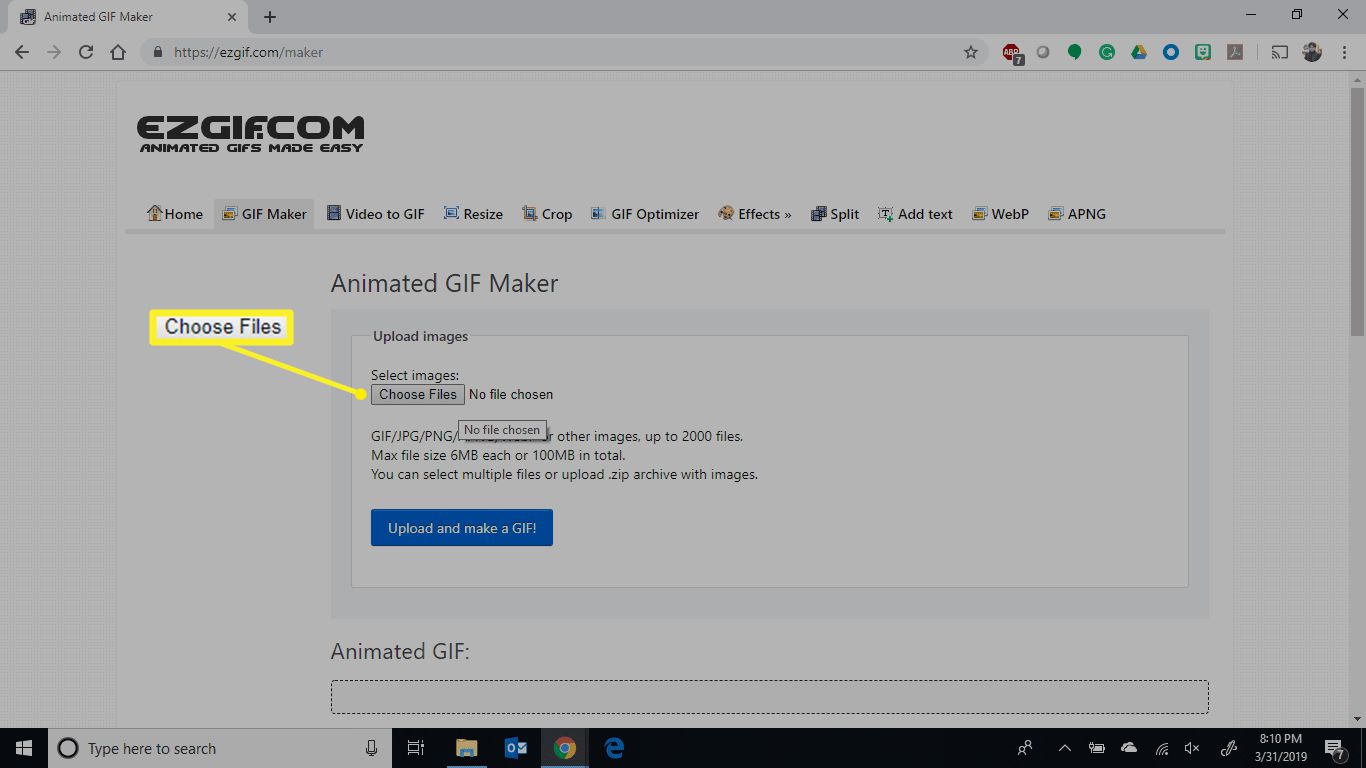Open the Action Center notifications icon

click(x=1336, y=748)
